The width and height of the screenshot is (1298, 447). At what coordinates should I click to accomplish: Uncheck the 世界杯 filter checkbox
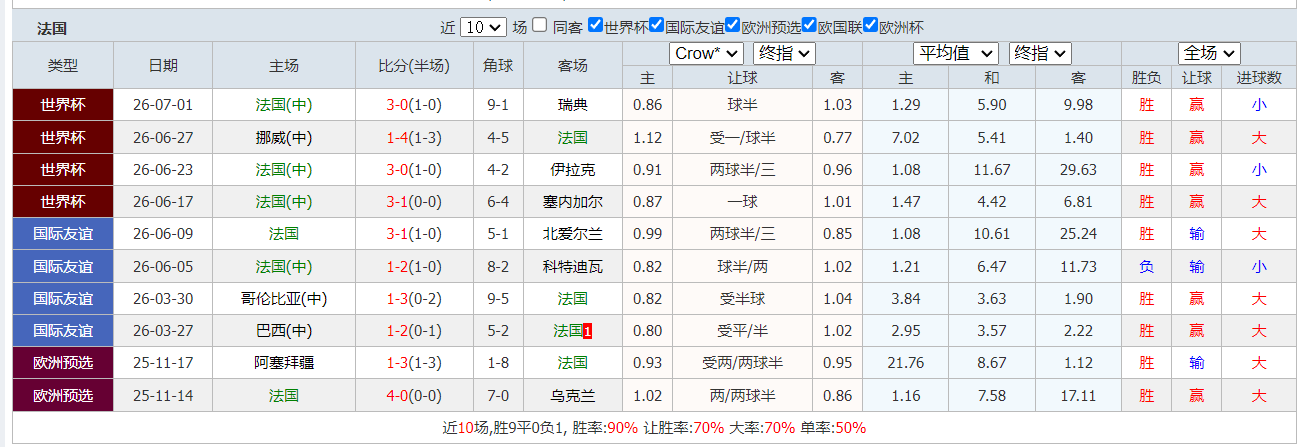click(x=595, y=26)
